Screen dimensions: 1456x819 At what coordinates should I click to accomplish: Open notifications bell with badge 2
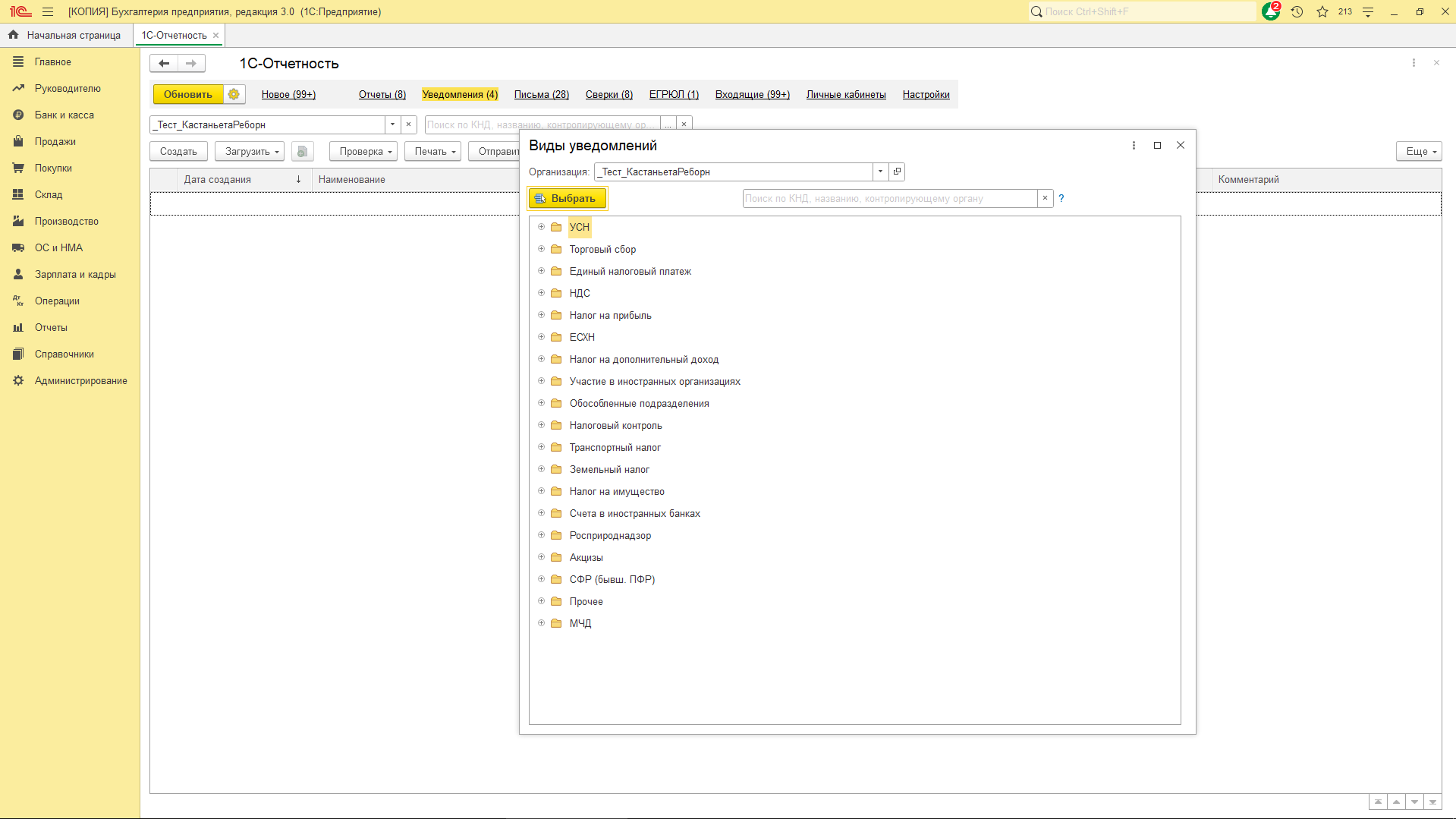[x=1271, y=11]
